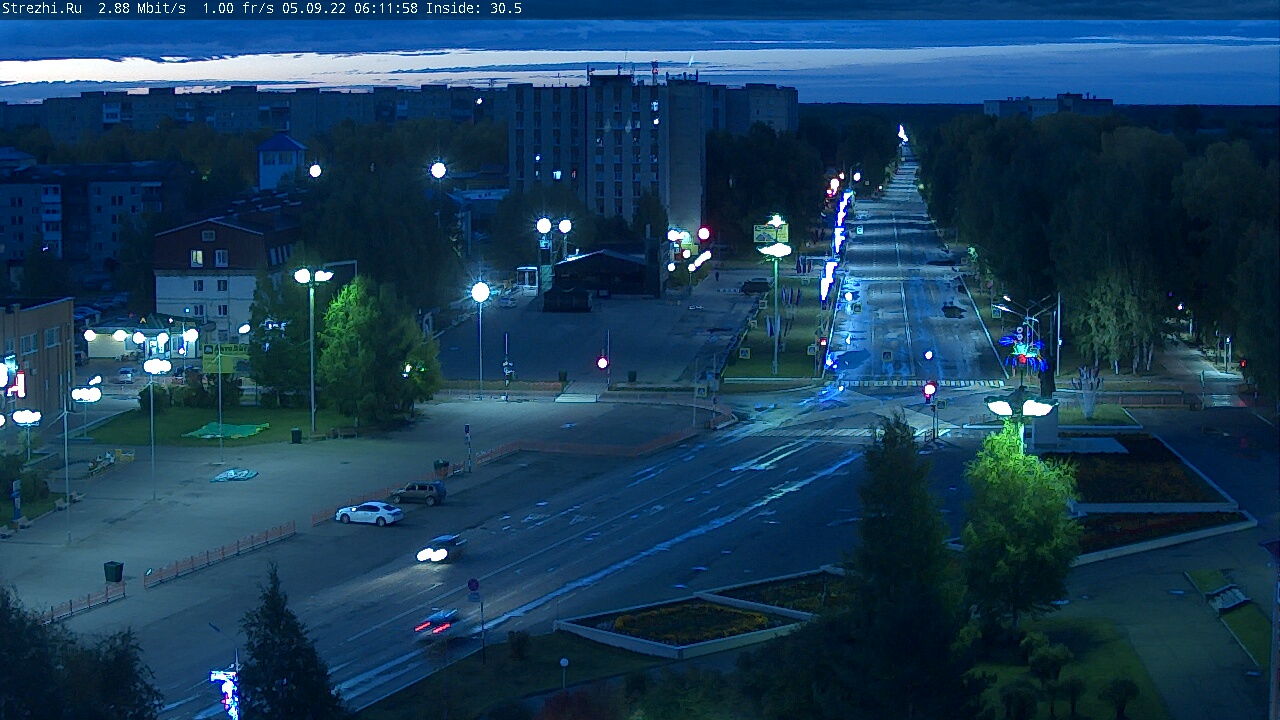1280x720 pixels.
Task: Select the Inside: 30.5 temperature reading
Action: point(474,8)
